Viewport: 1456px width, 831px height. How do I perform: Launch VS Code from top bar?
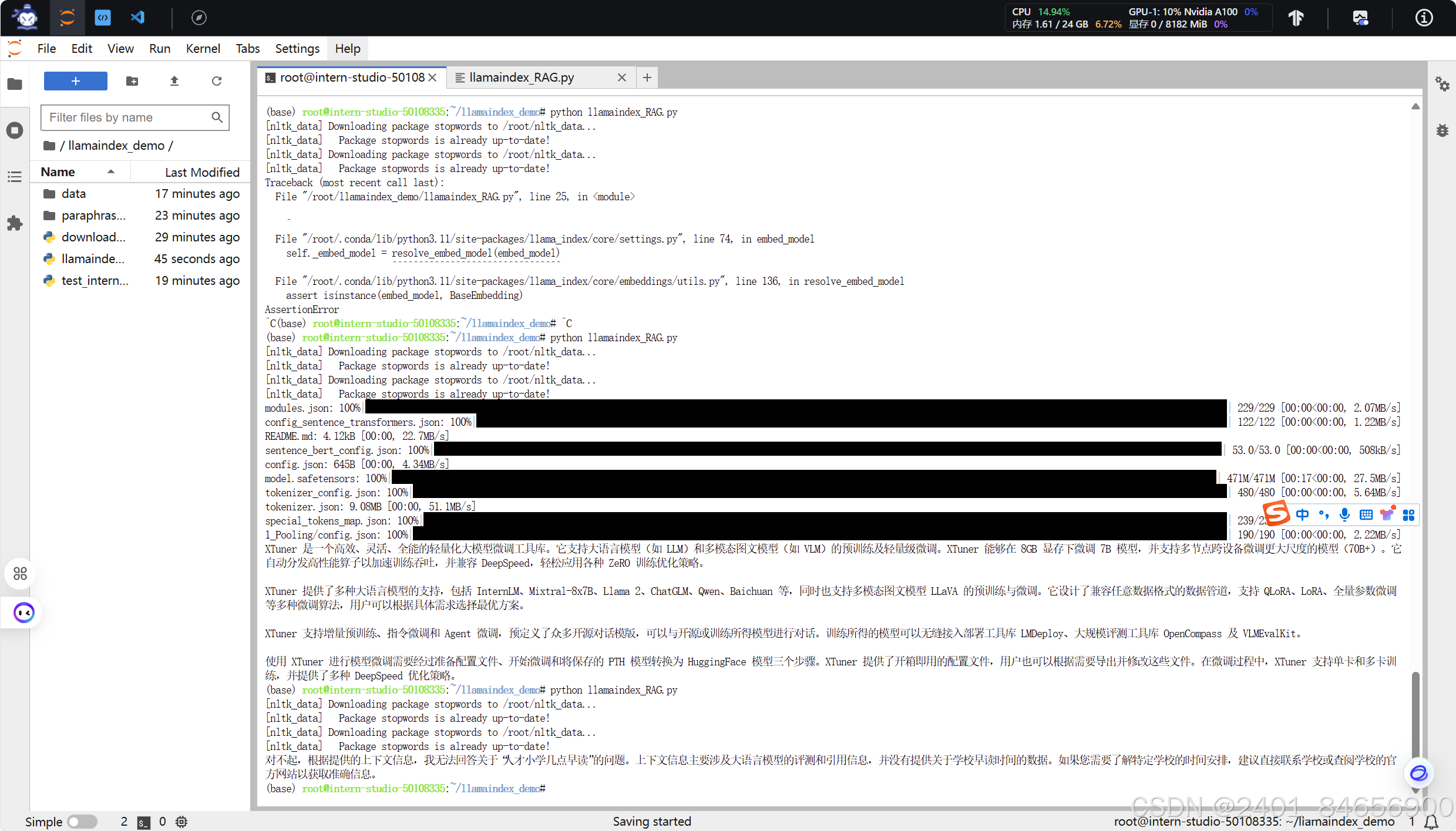click(x=137, y=18)
